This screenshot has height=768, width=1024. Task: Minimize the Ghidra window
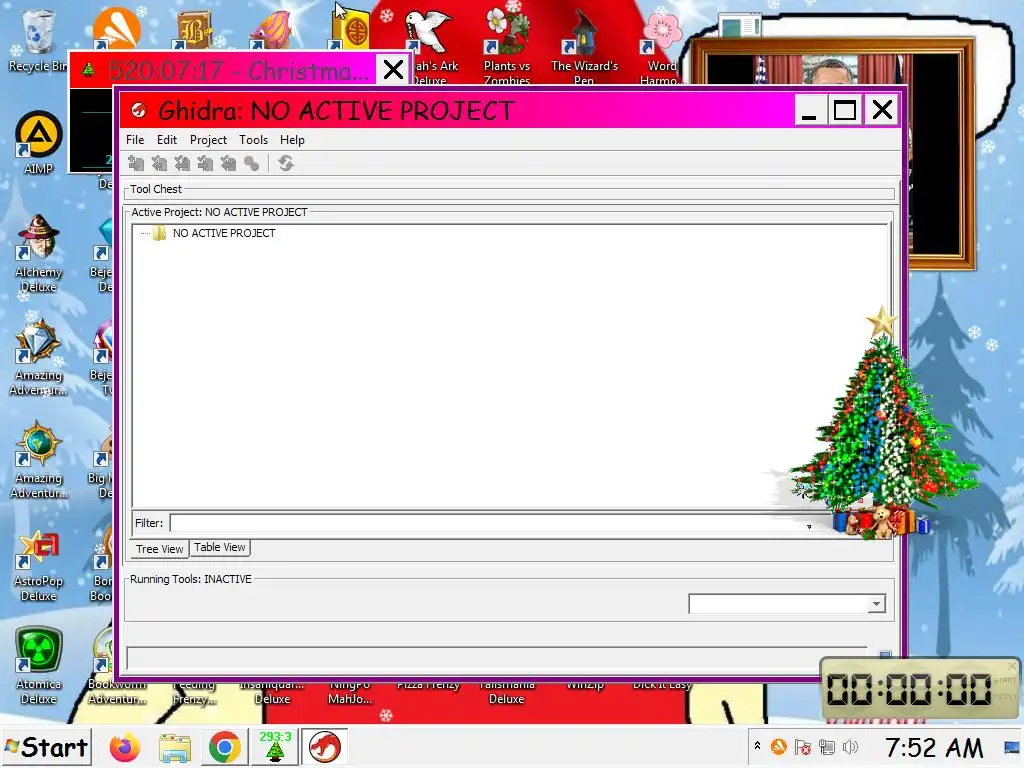[x=810, y=110]
